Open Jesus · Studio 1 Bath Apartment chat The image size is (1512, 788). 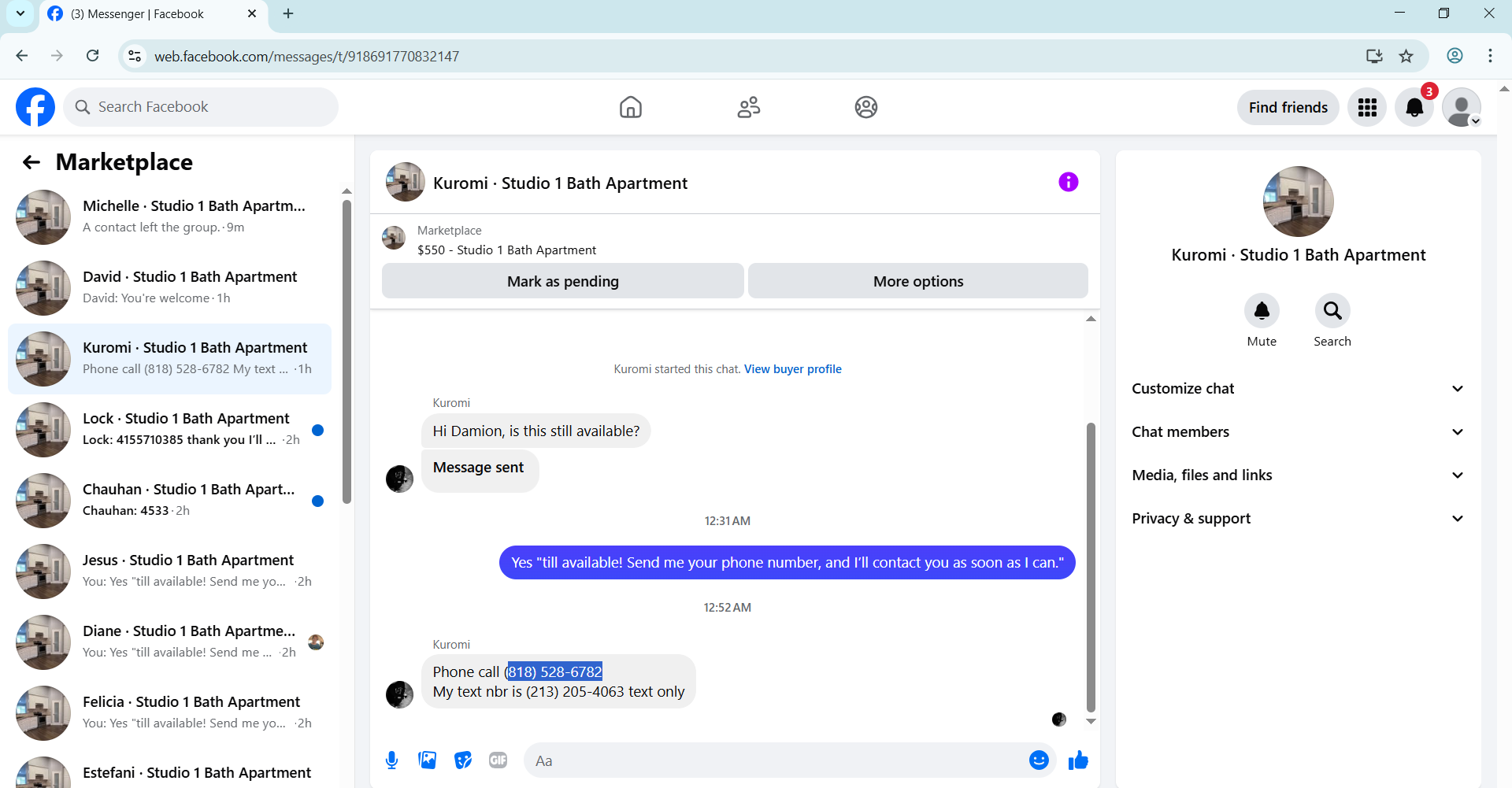pos(169,572)
